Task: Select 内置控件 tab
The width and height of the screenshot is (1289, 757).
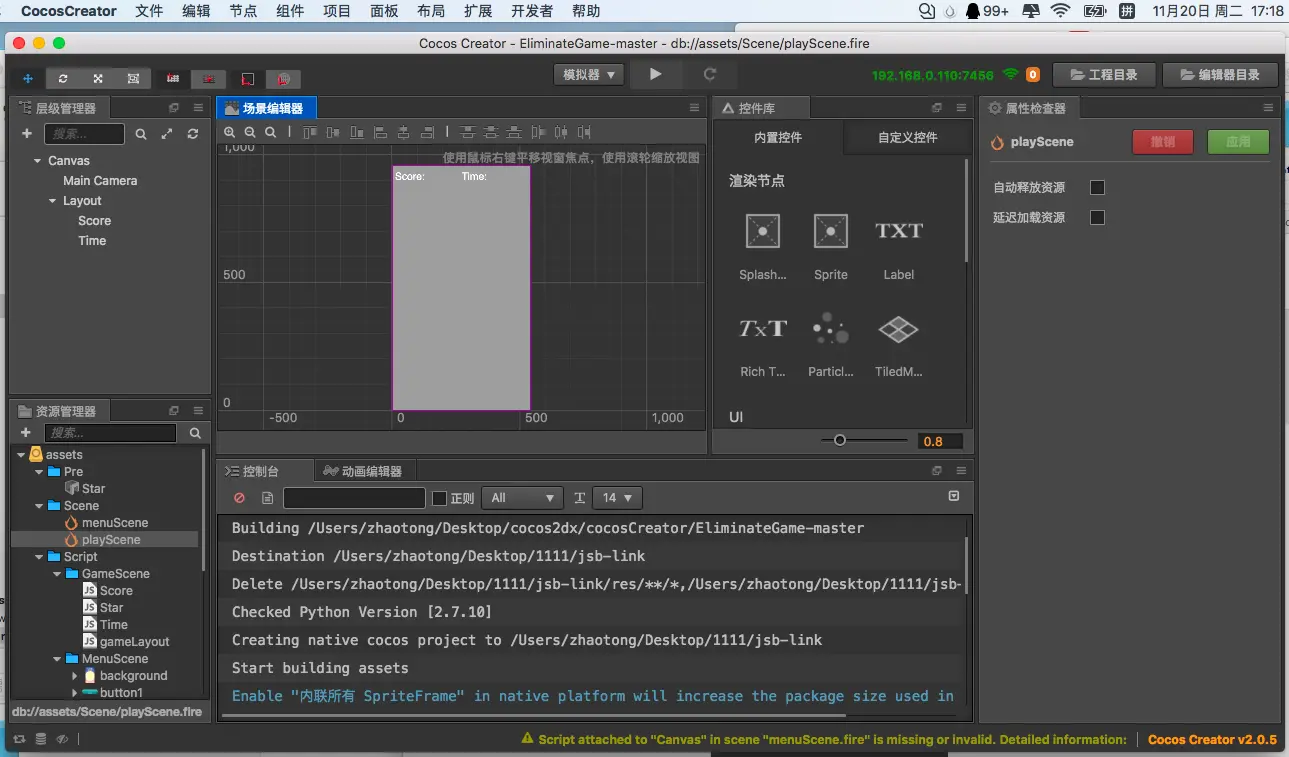Action: click(778, 137)
